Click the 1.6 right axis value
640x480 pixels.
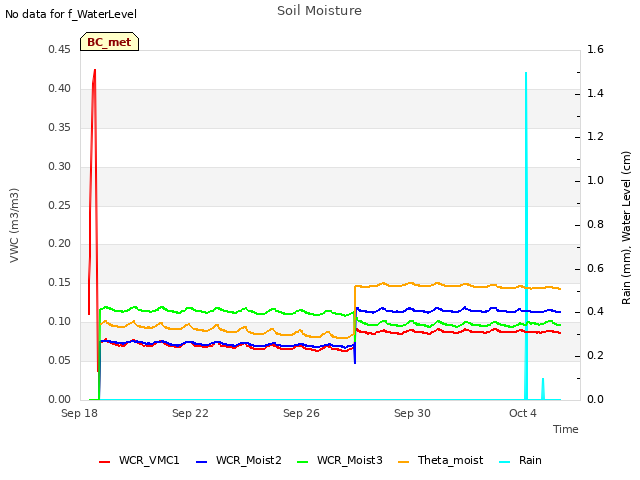point(595,50)
